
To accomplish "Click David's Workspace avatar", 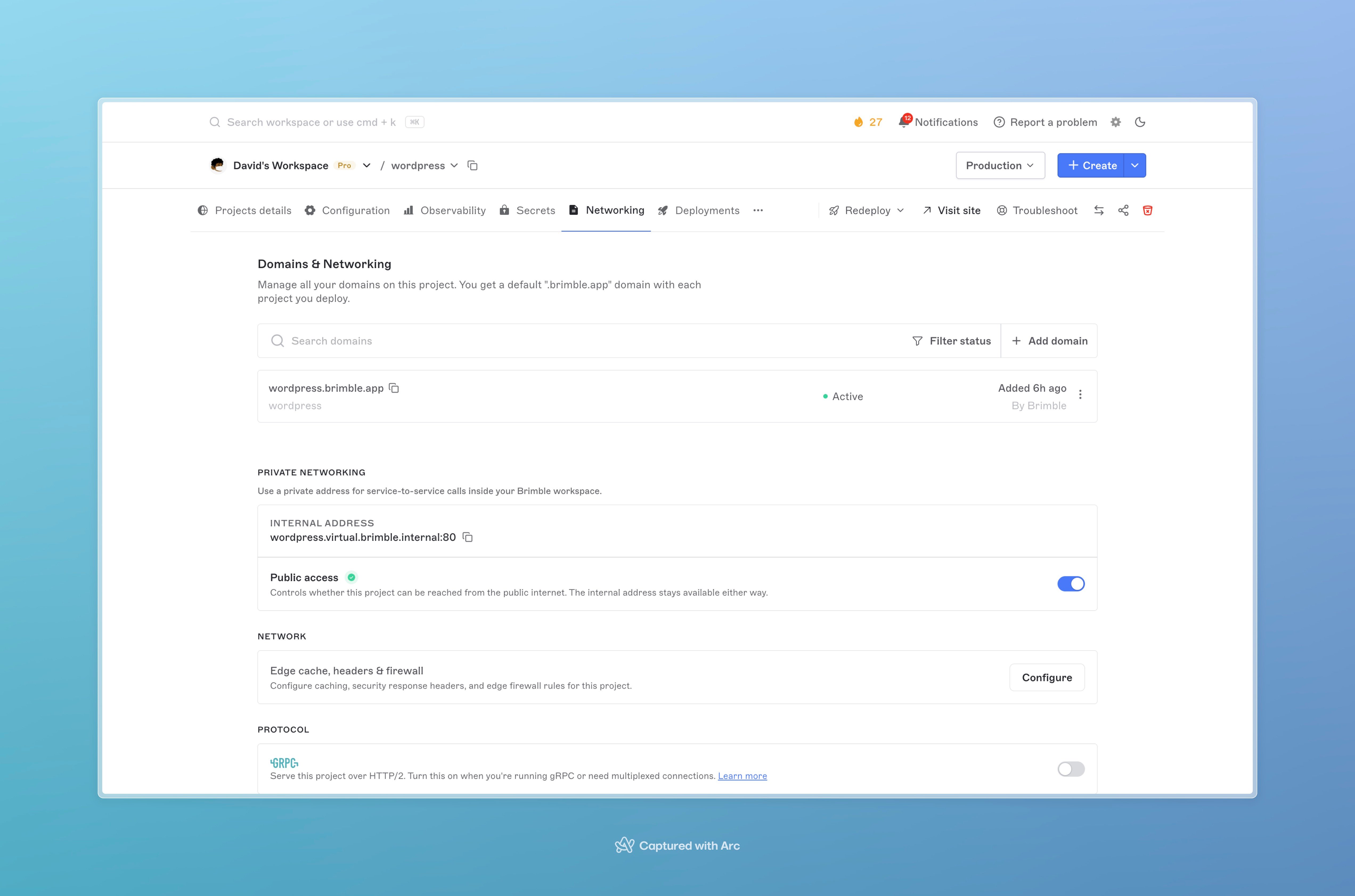I will (x=217, y=165).
